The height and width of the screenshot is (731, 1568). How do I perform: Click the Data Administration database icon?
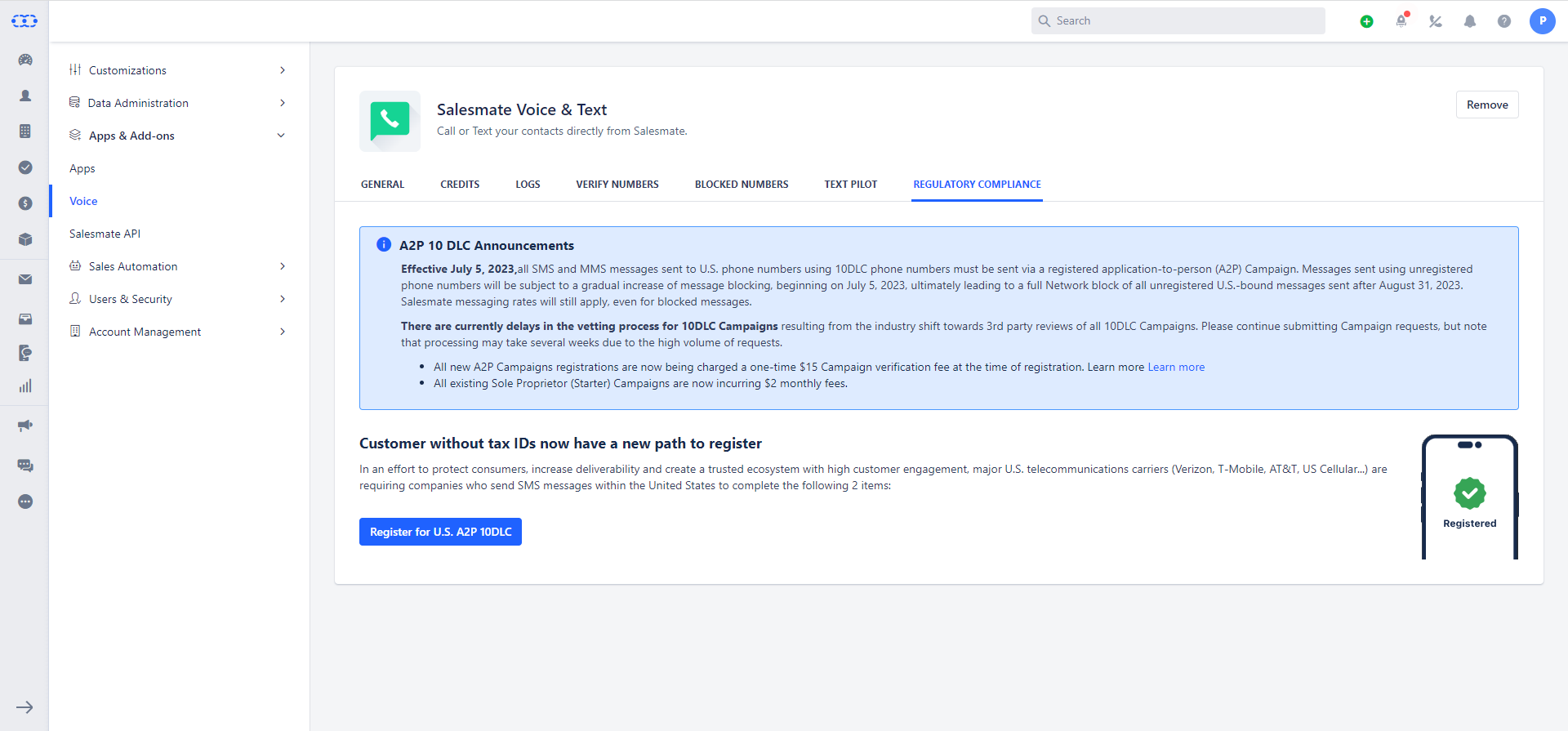(75, 102)
